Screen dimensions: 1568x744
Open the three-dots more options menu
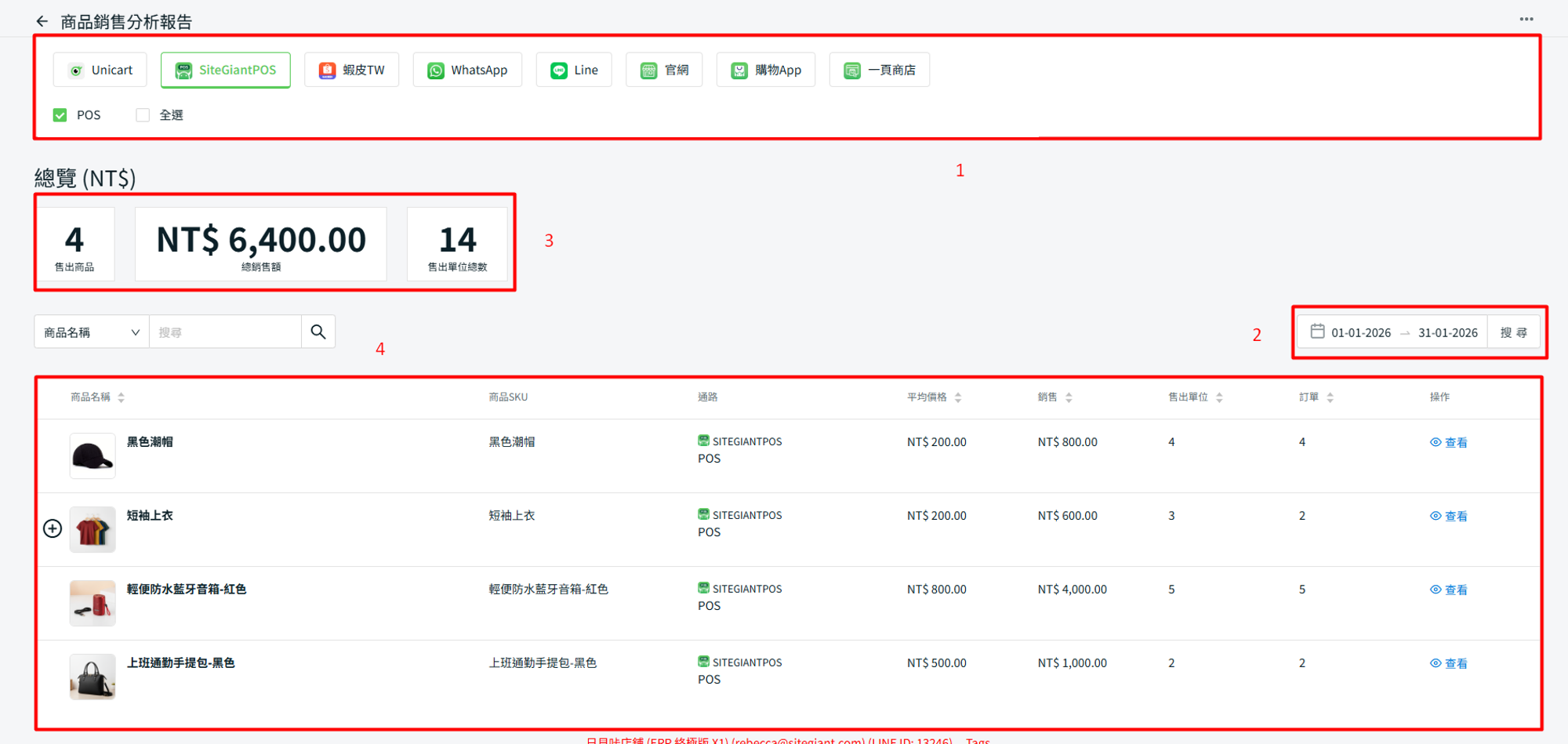pyautogui.click(x=1526, y=20)
